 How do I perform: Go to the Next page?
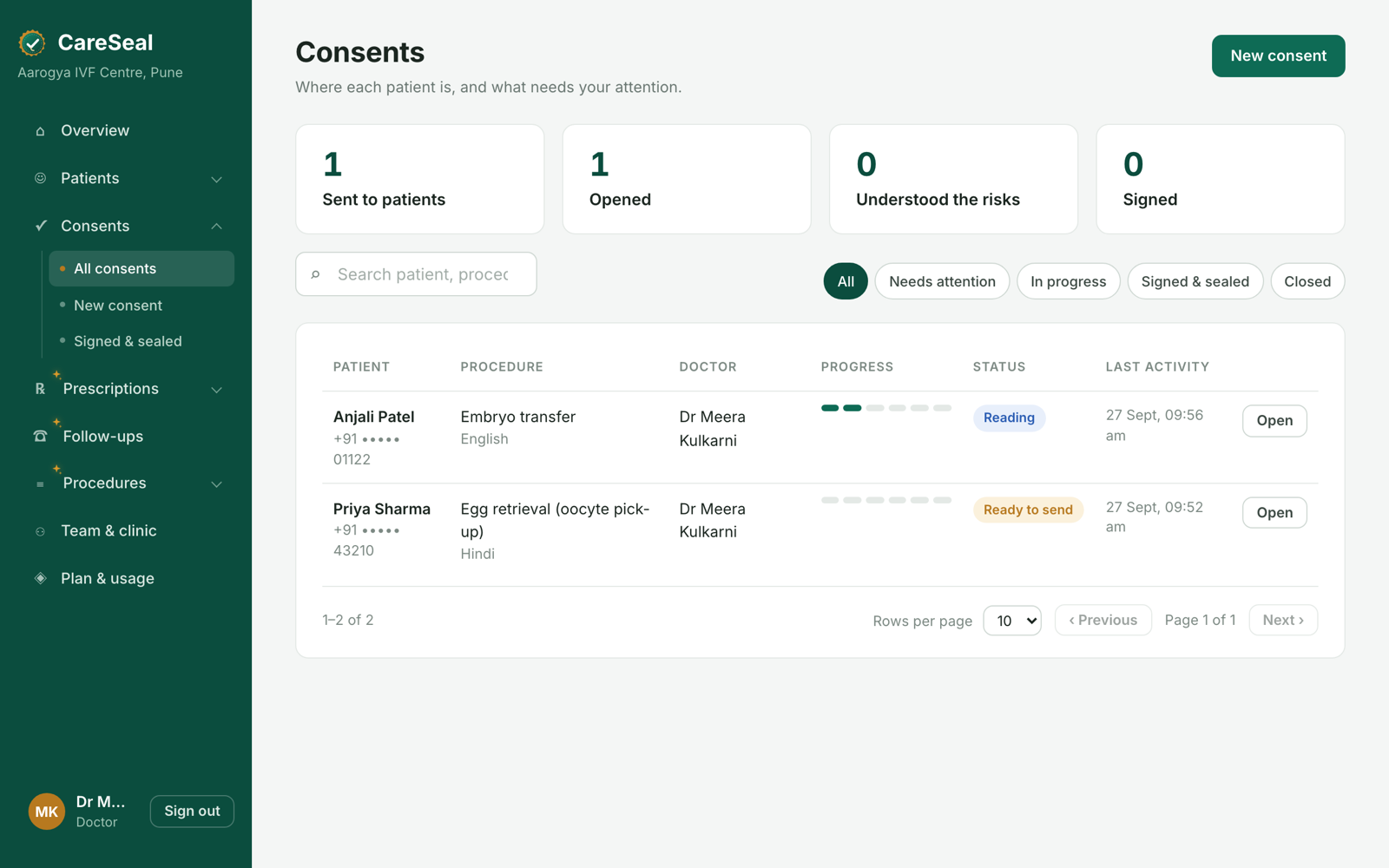(x=1283, y=620)
